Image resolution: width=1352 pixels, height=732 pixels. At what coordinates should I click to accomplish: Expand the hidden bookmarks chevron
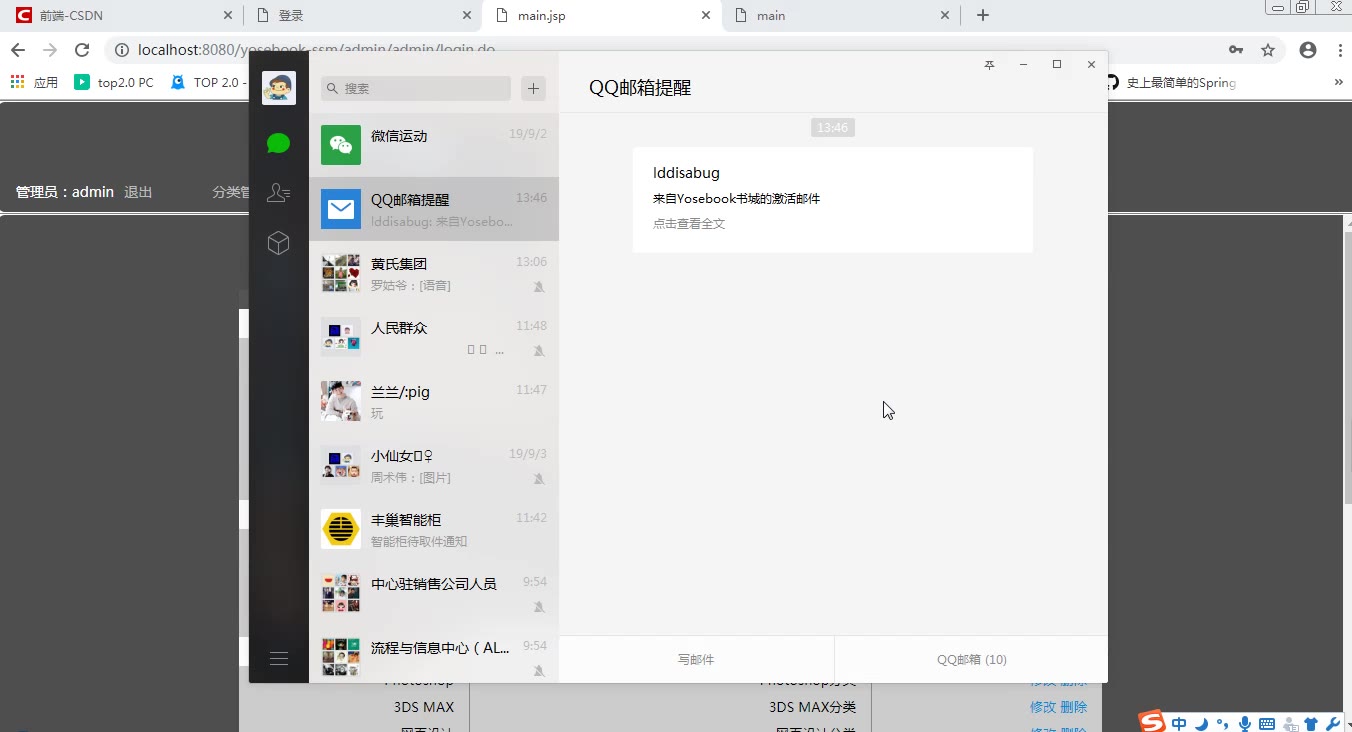(1338, 83)
